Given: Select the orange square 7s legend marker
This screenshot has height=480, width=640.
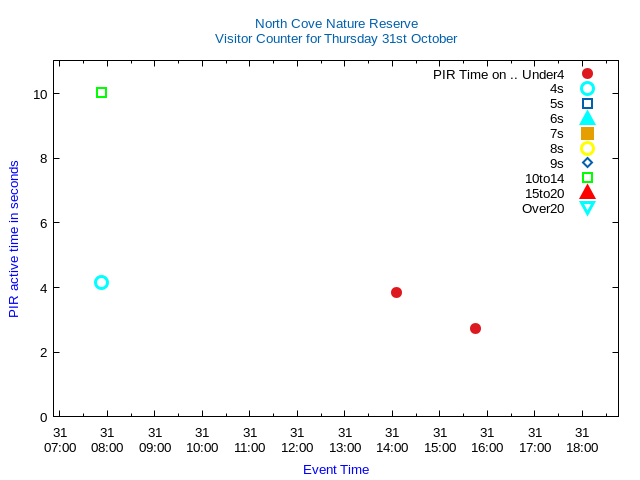Looking at the screenshot, I should click(x=587, y=134).
